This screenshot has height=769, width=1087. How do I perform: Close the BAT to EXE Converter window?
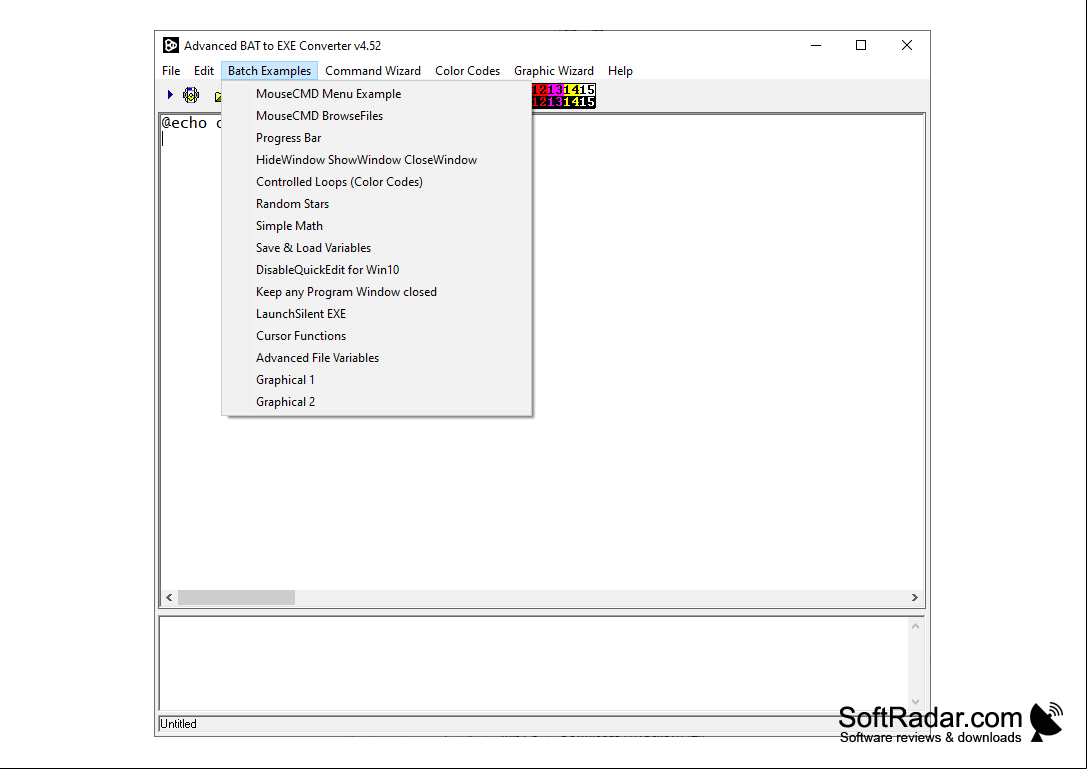907,45
